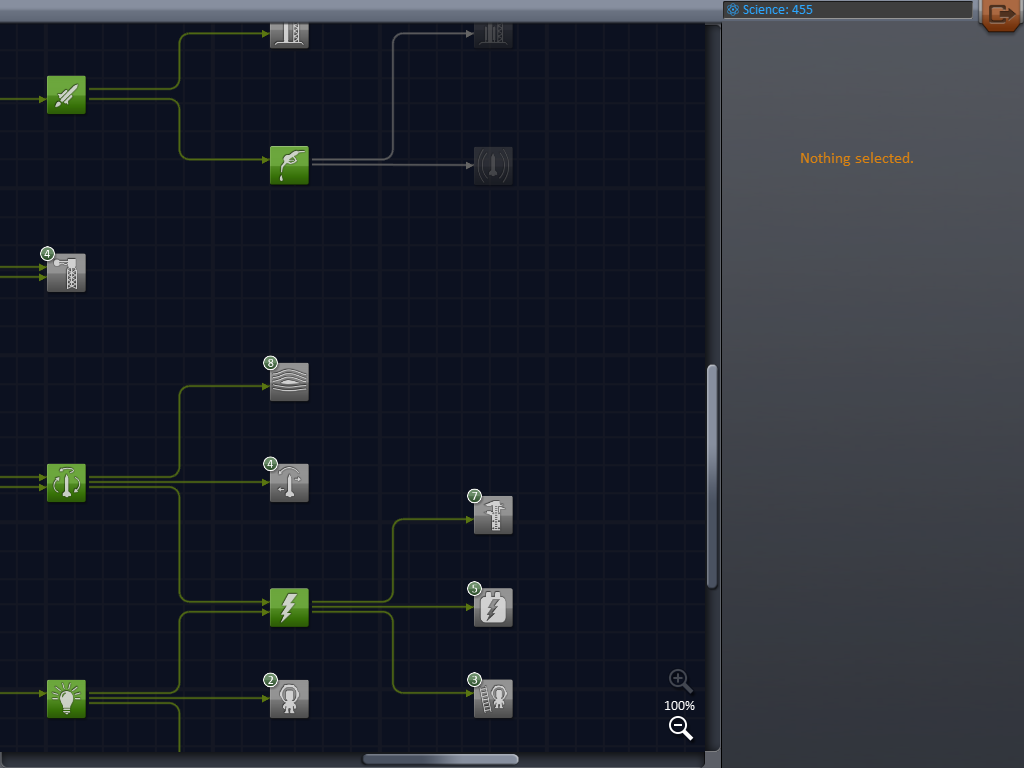
Task: Select the green lightning bolt node
Action: pyautogui.click(x=289, y=607)
